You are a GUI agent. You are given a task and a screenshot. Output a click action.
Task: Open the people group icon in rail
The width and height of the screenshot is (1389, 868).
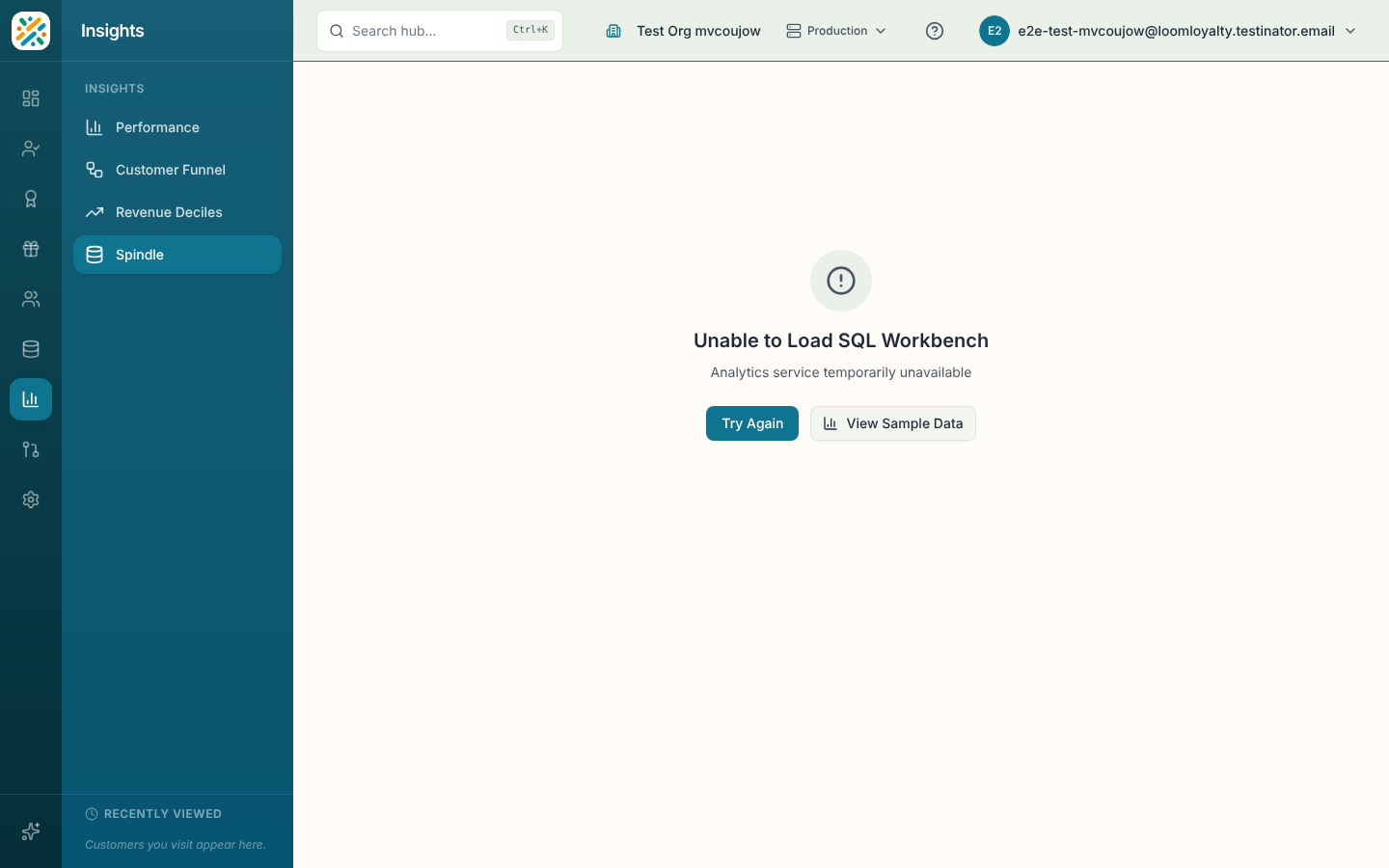(31, 299)
